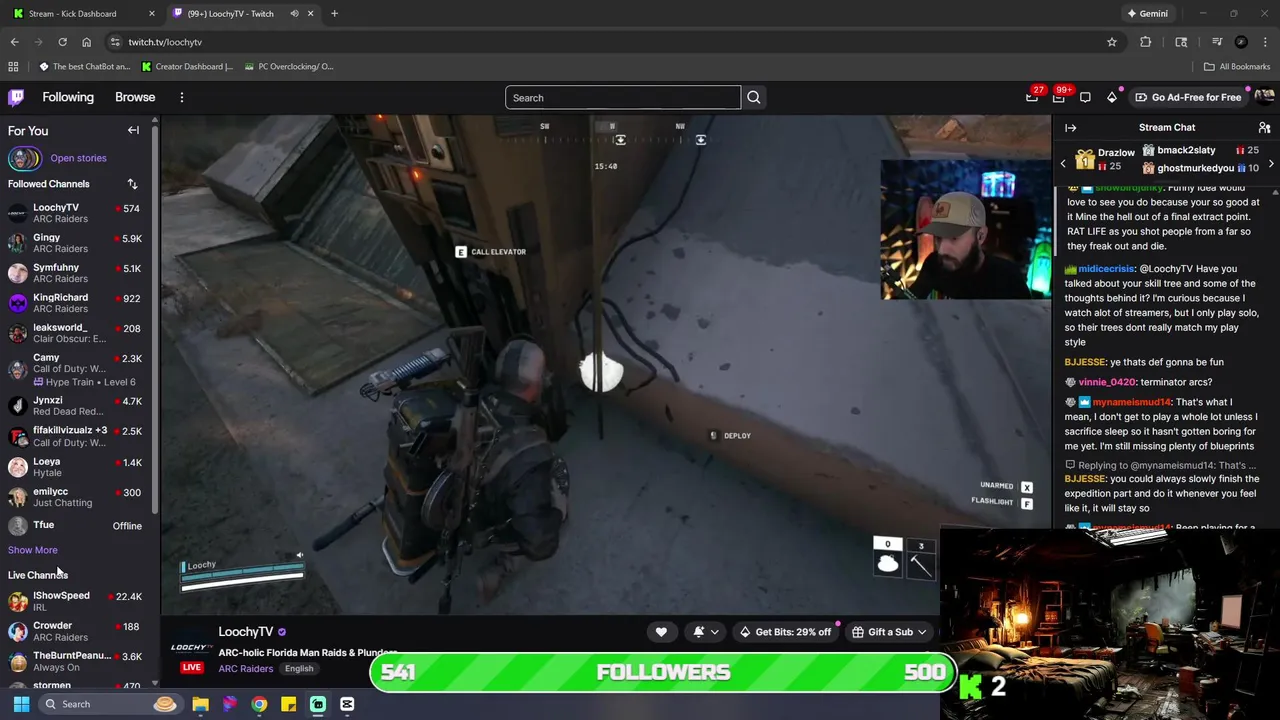Viewport: 1280px width, 720px height.
Task: Click Windows taskbar Search box
Action: click(x=110, y=704)
